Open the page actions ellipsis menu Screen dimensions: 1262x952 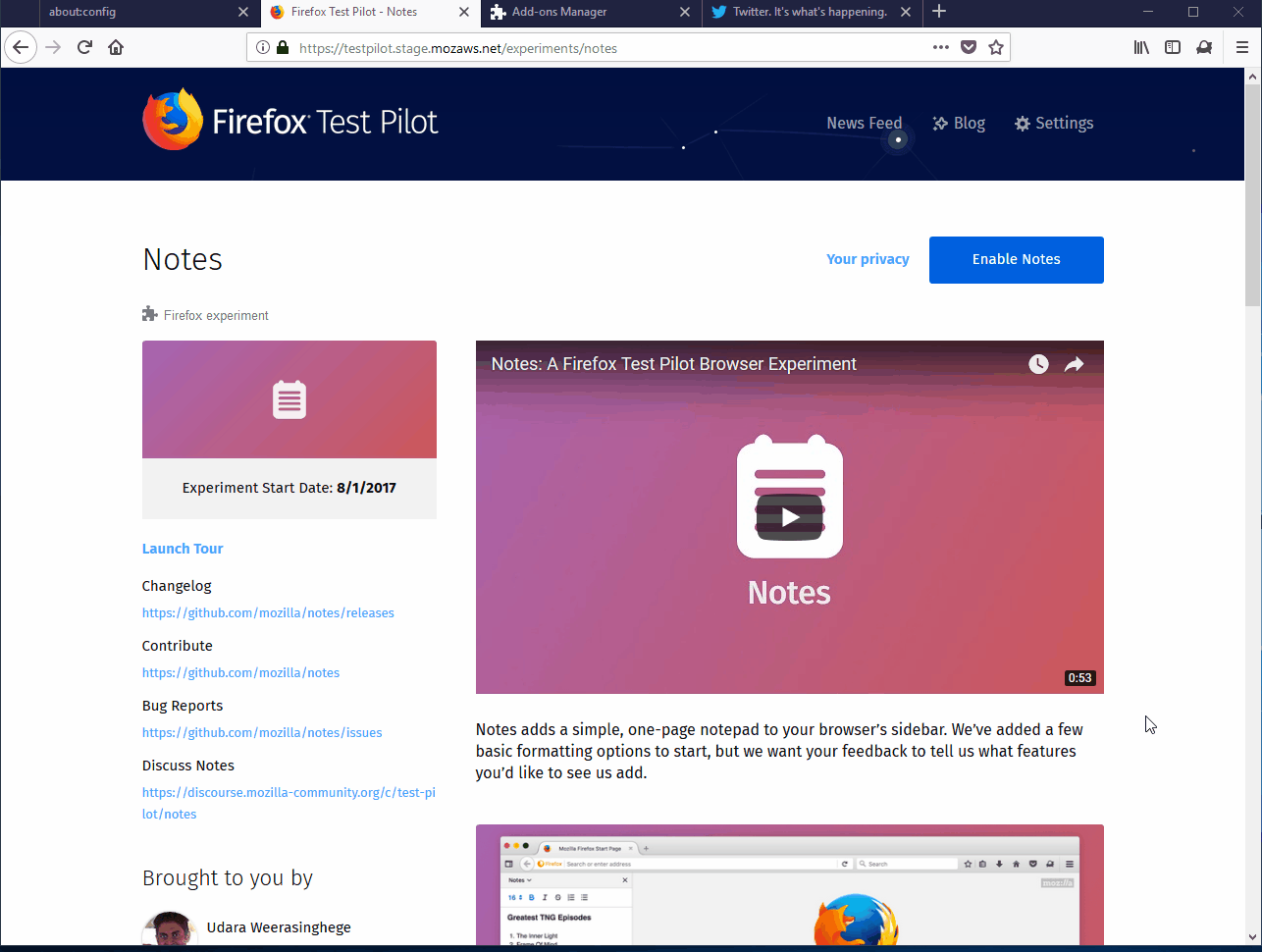[x=940, y=46]
